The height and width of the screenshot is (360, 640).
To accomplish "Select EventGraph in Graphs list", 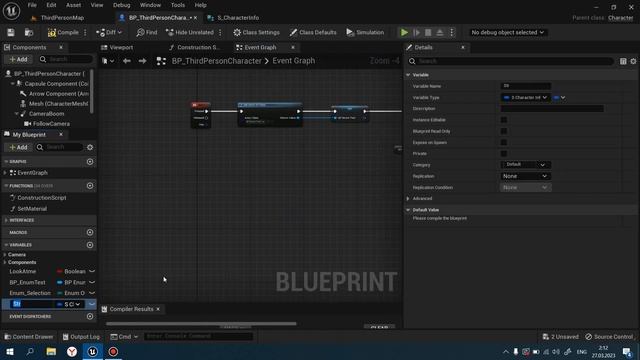I will point(32,173).
